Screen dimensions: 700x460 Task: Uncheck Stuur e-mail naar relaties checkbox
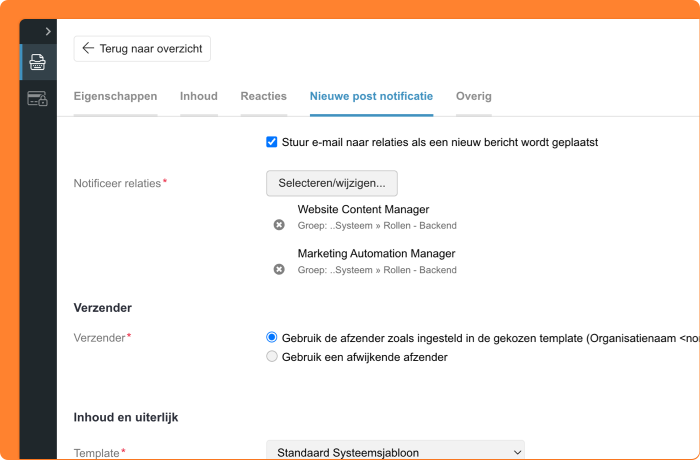click(271, 142)
